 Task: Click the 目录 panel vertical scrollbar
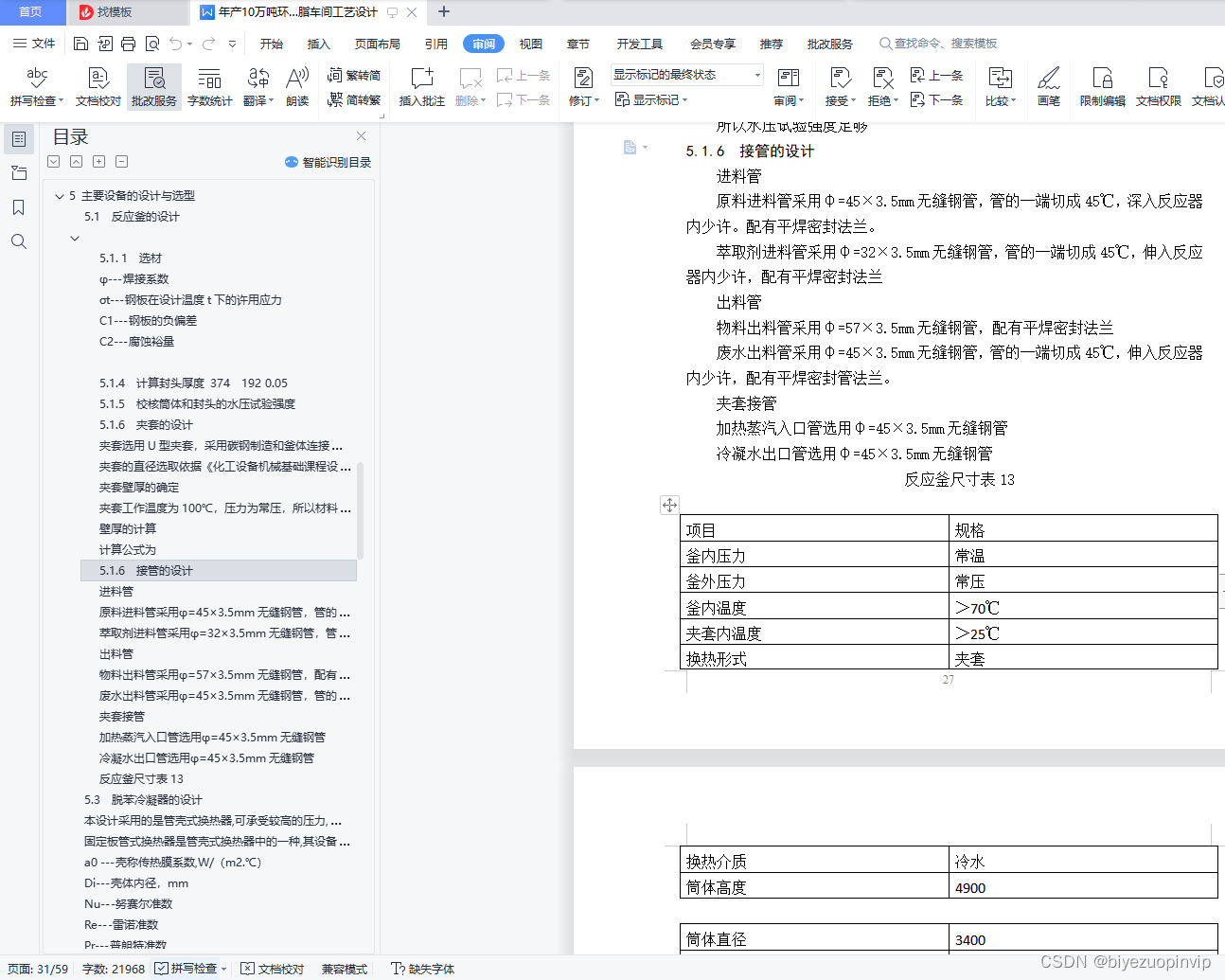pyautogui.click(x=360, y=511)
